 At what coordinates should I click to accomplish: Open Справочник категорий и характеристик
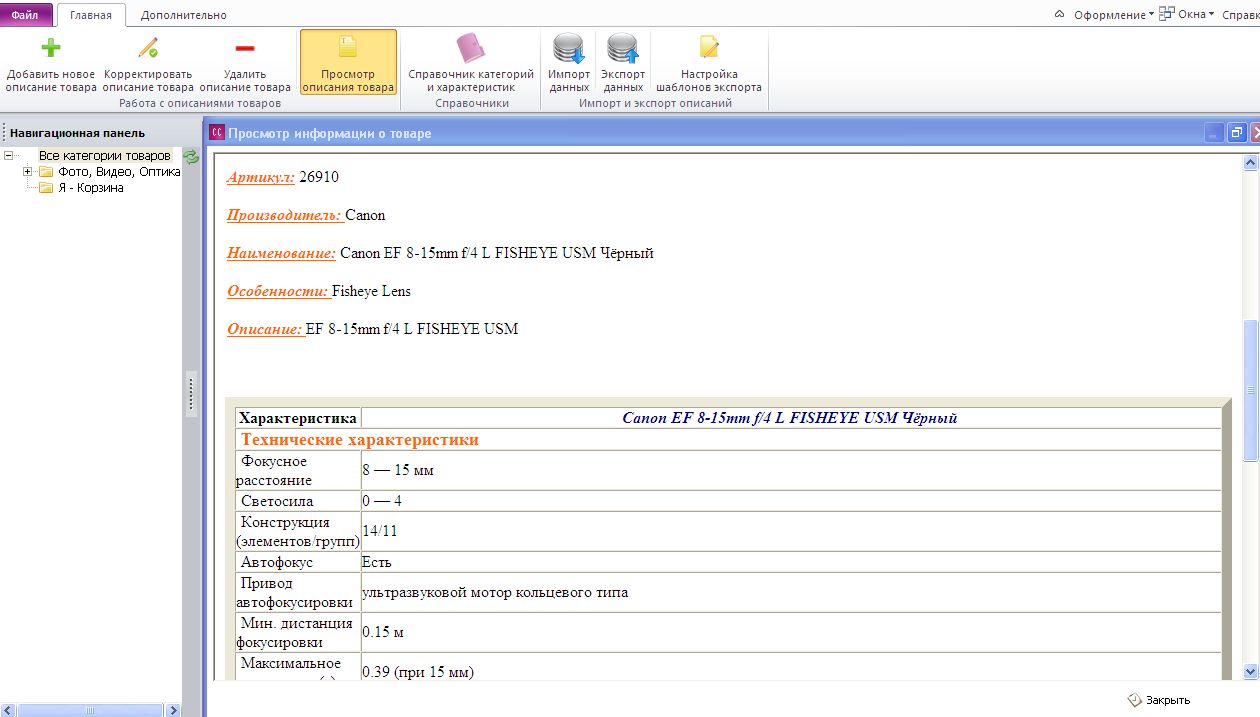471,62
